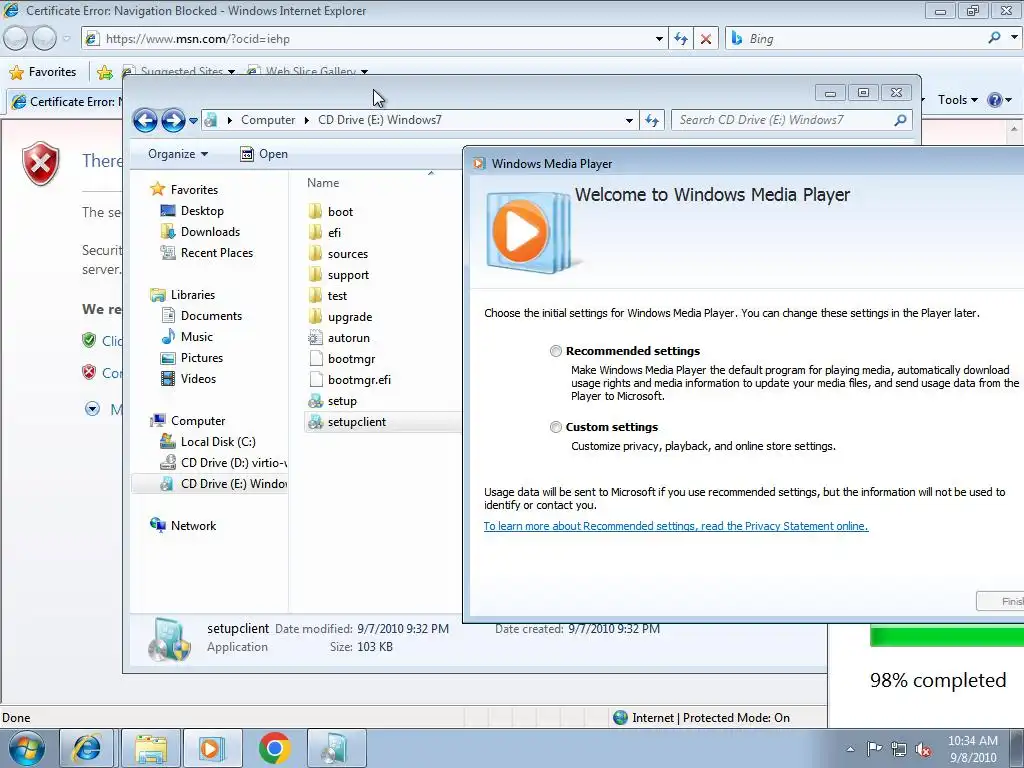The width and height of the screenshot is (1024, 768).
Task: Select the test folder
Action: [327, 296]
